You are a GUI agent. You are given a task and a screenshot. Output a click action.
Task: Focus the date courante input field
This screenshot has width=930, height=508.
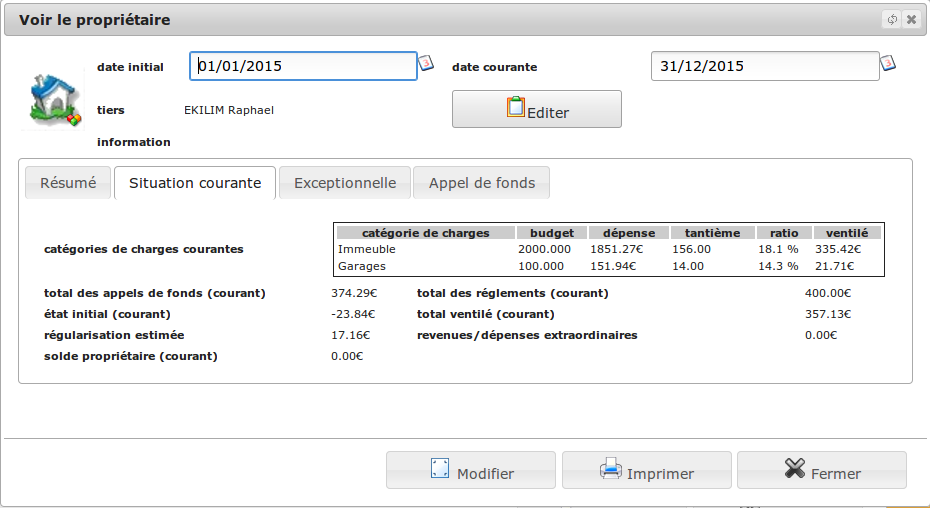pyautogui.click(x=765, y=66)
